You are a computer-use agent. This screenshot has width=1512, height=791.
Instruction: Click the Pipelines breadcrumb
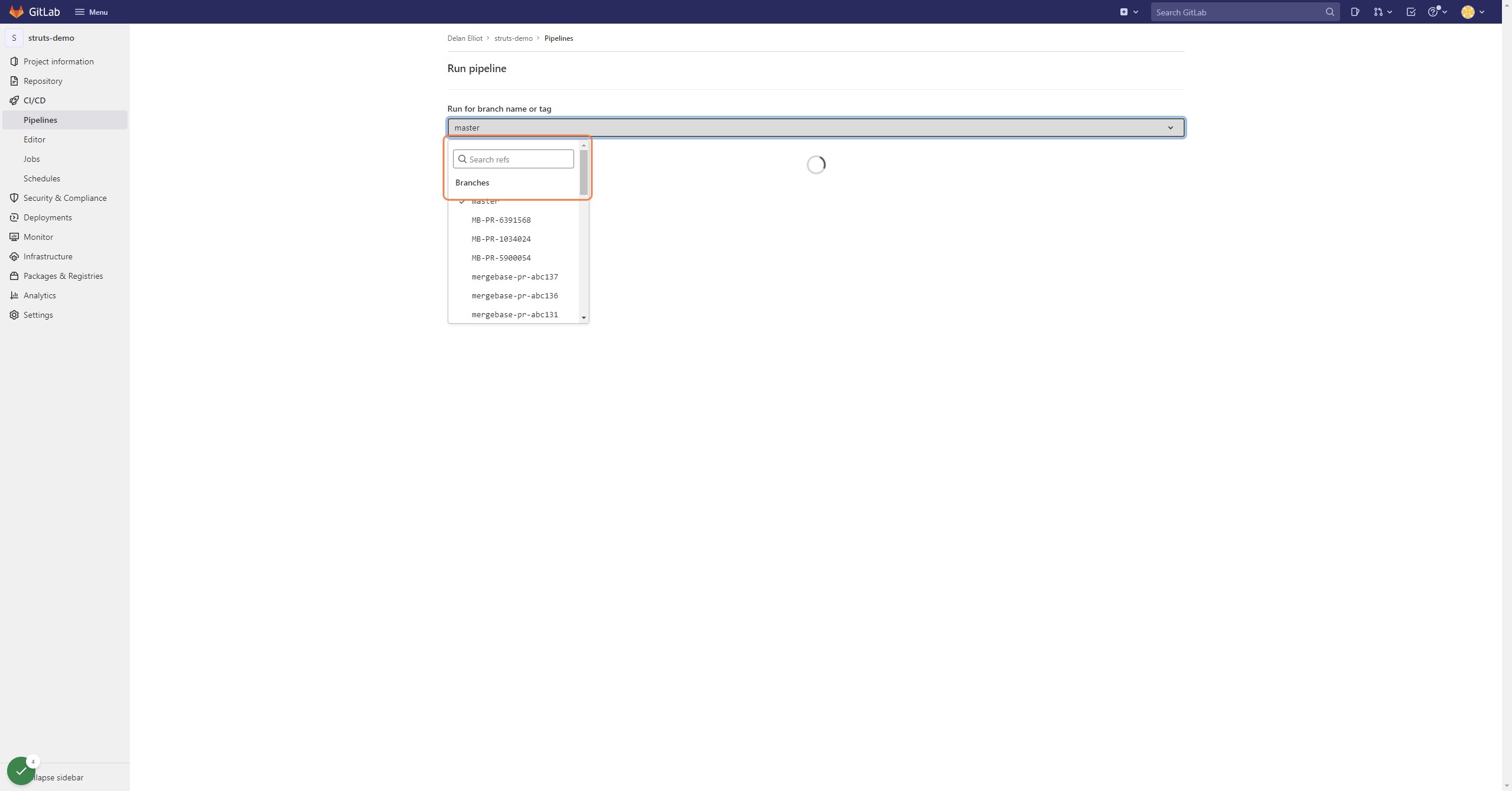[559, 38]
